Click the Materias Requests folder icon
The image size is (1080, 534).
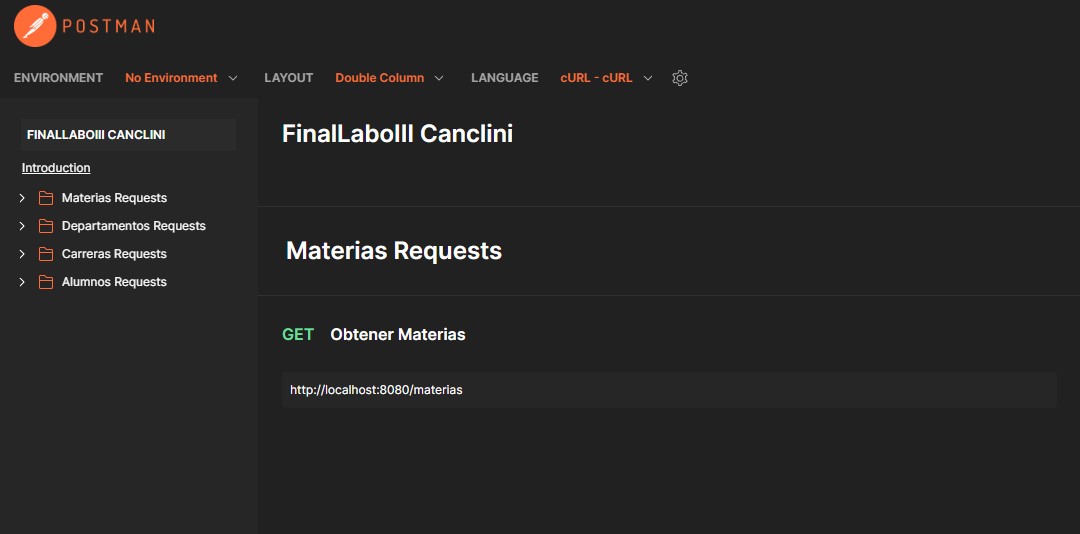click(45, 198)
